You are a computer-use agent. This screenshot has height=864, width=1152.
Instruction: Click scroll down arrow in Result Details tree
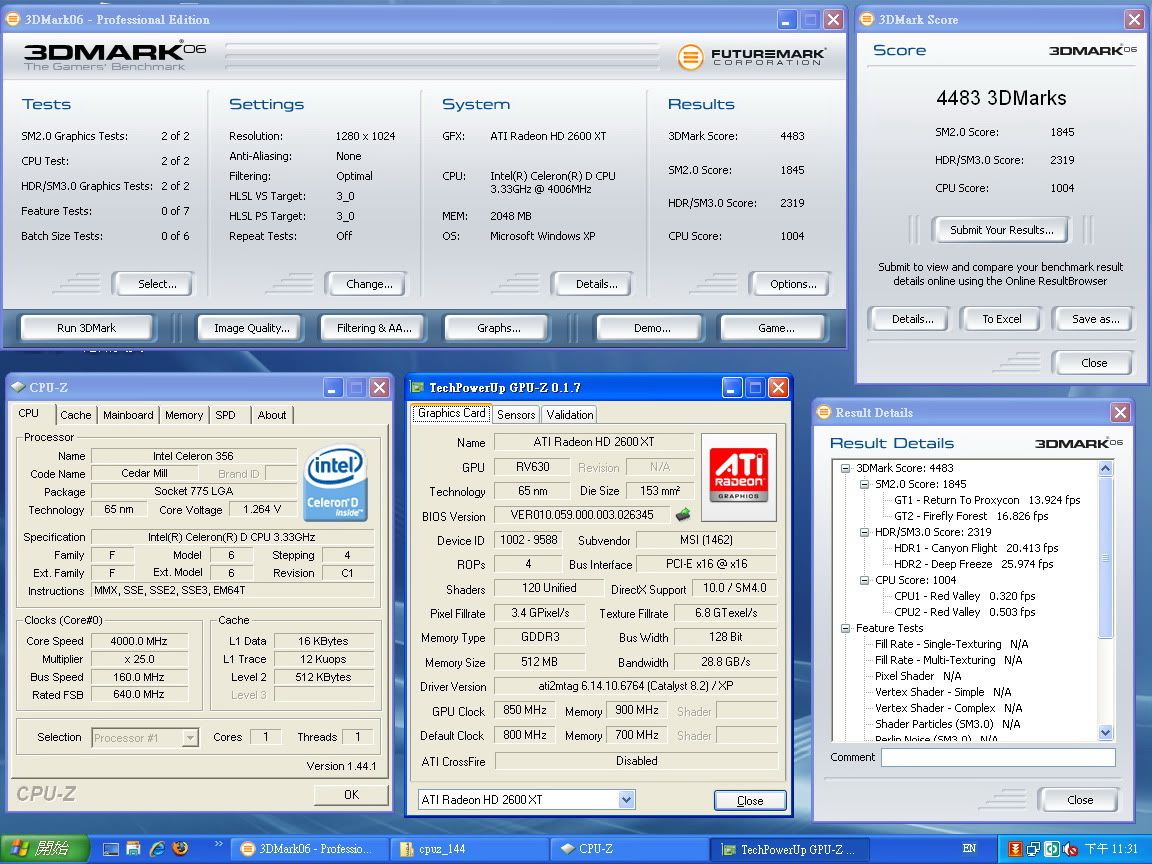[x=1106, y=732]
